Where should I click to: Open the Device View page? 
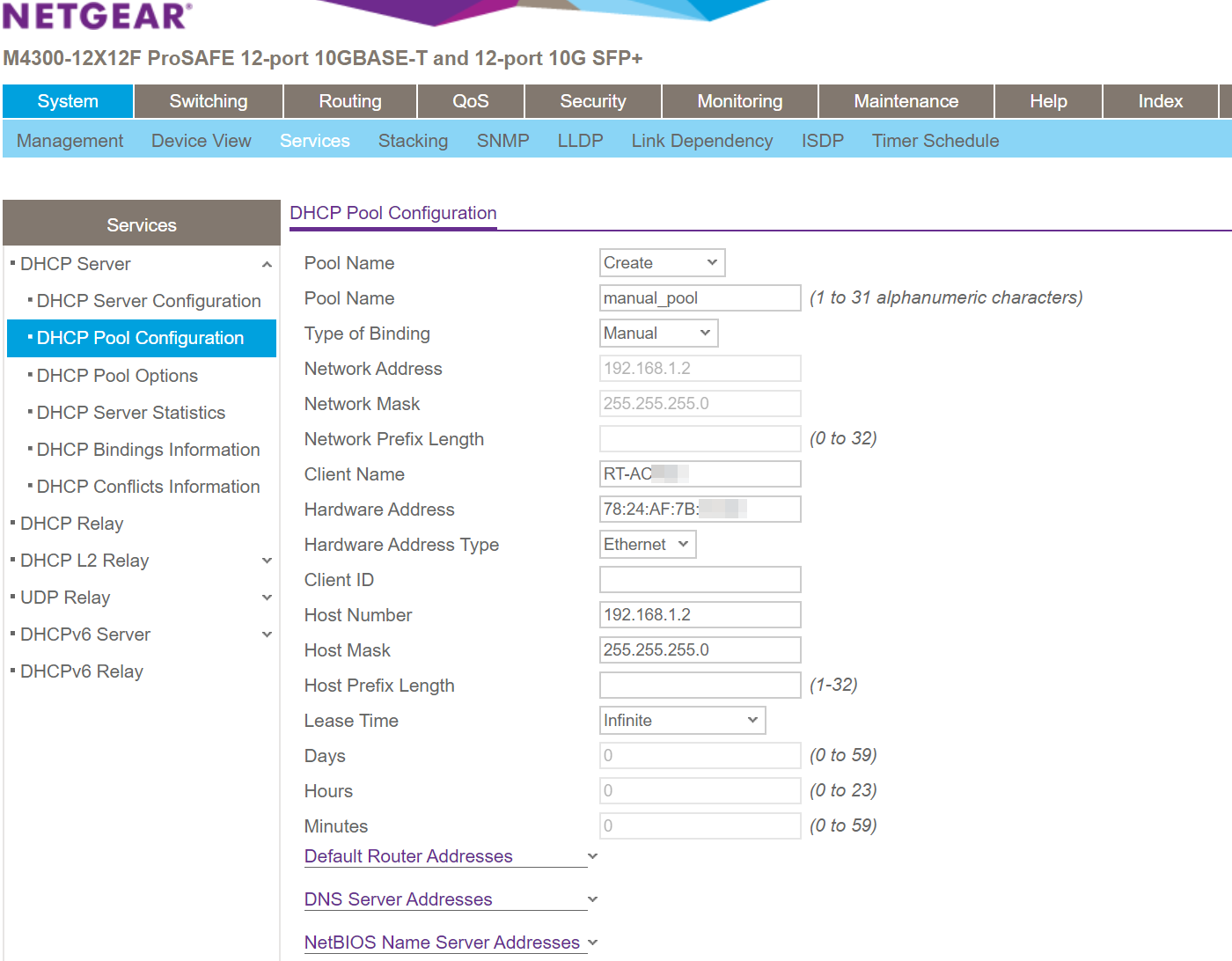pos(201,141)
